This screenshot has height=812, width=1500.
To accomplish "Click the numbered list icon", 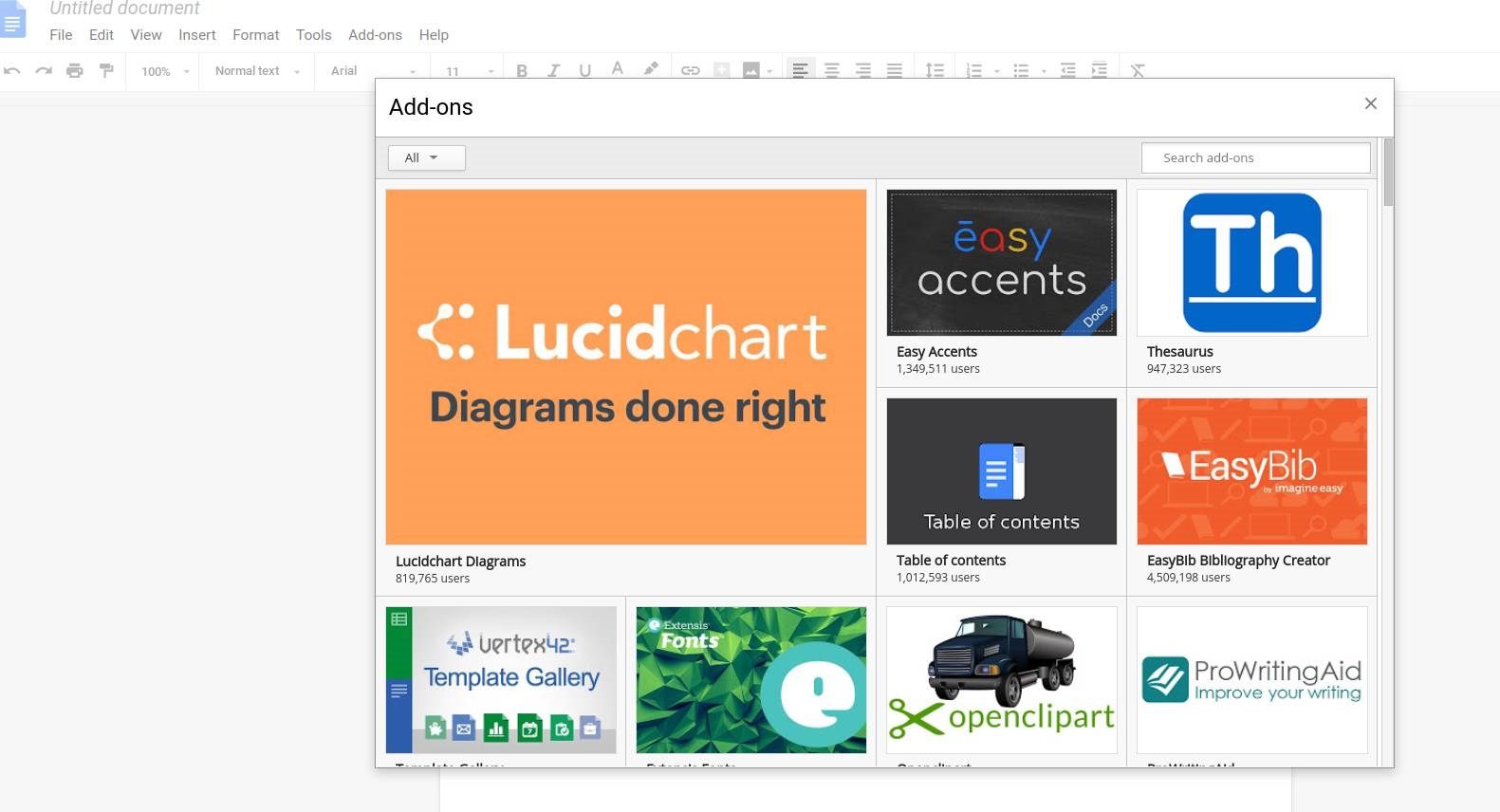I will [x=973, y=70].
